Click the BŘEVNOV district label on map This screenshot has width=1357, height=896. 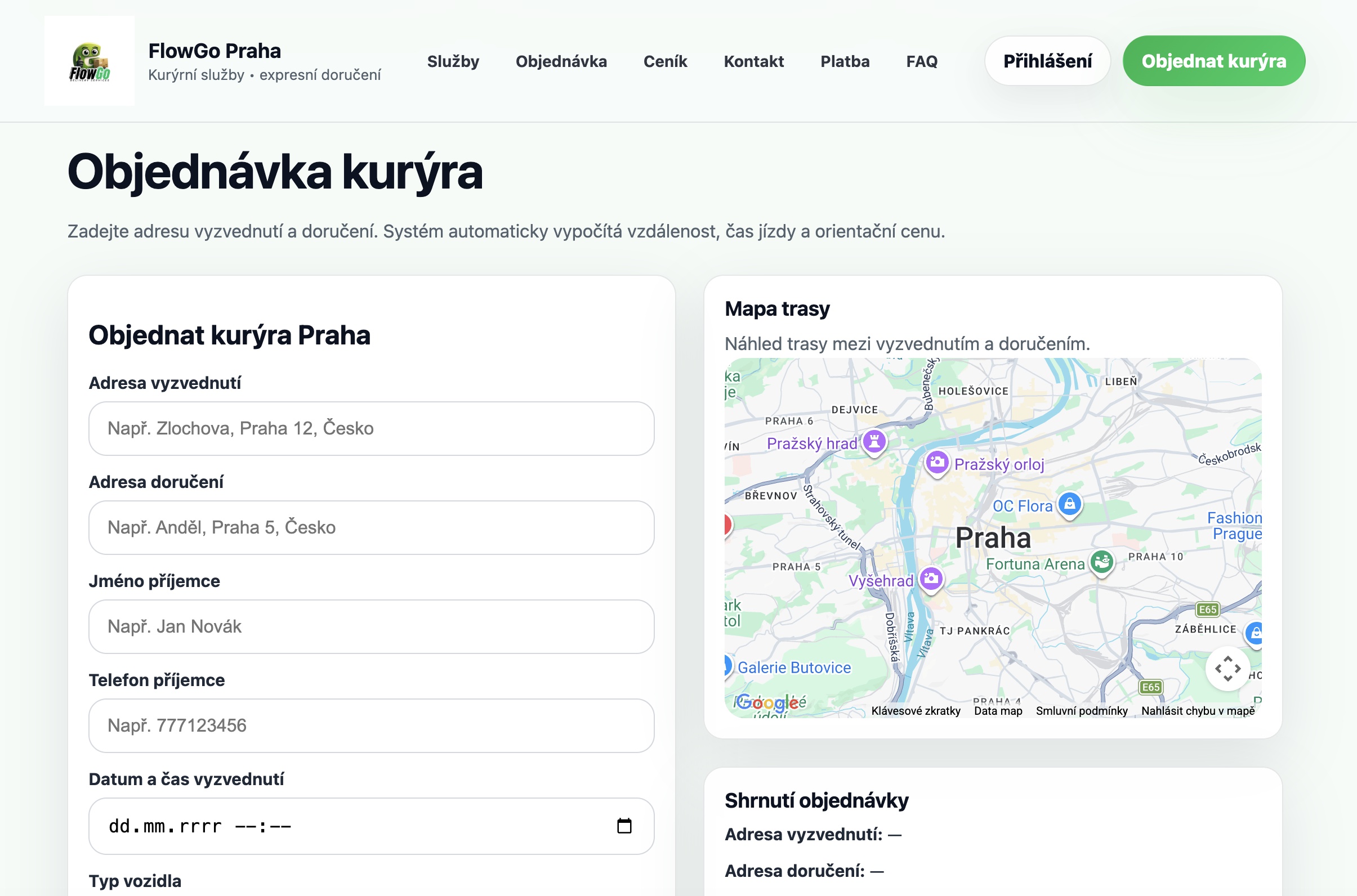tap(770, 496)
